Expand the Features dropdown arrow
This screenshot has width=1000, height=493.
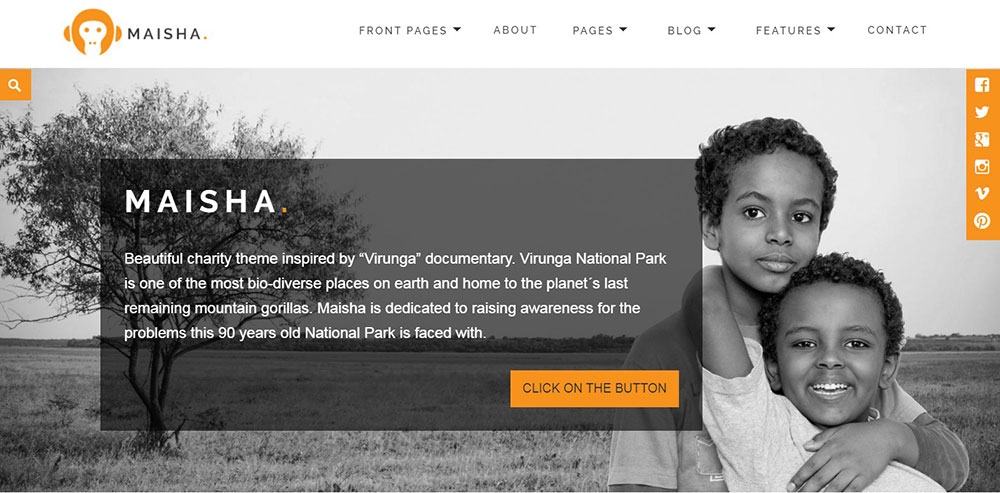click(831, 29)
